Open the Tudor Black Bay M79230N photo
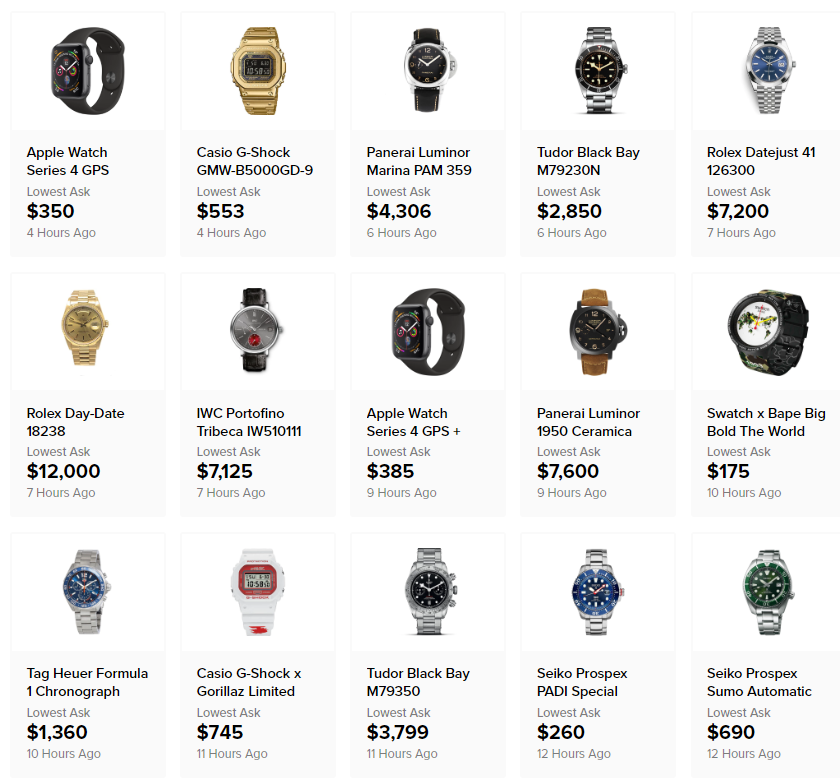The width and height of the screenshot is (840, 778). click(600, 71)
